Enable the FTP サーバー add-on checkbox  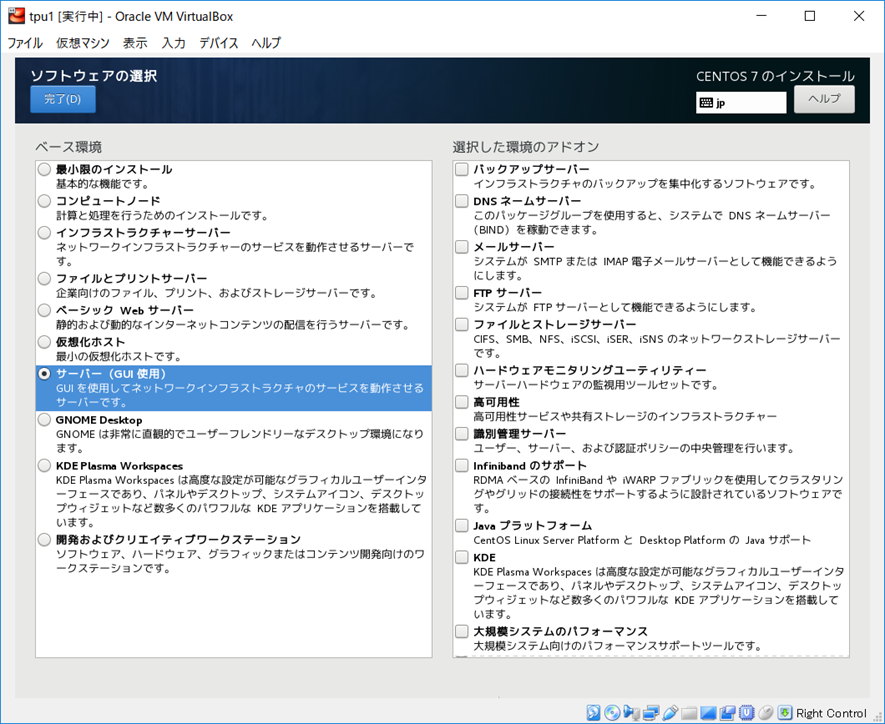tap(461, 292)
